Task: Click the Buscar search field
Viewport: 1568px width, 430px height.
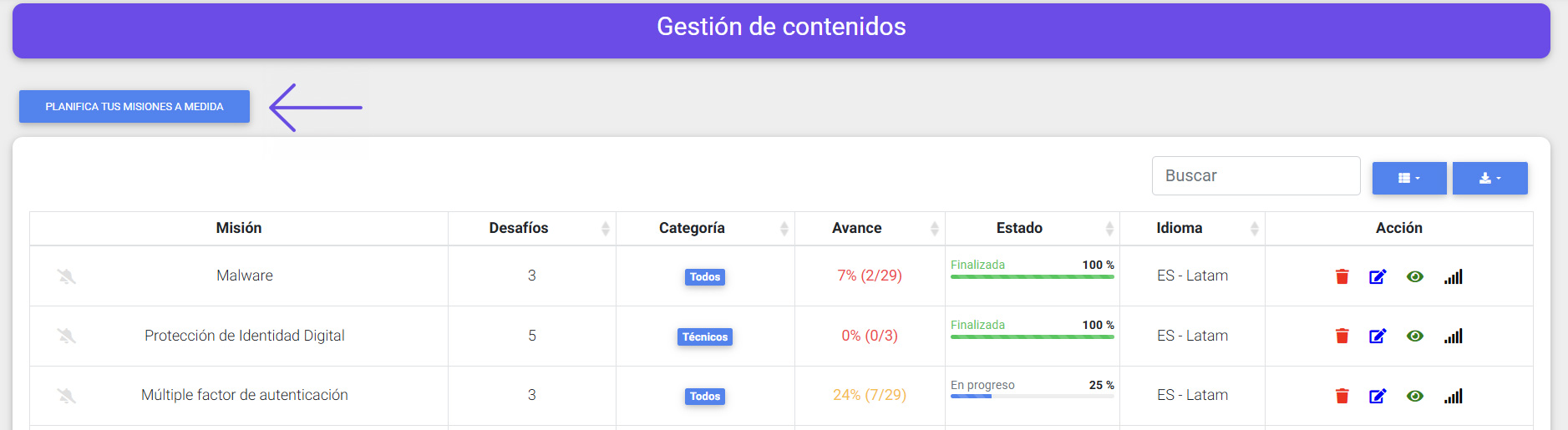Action: 1256,176
